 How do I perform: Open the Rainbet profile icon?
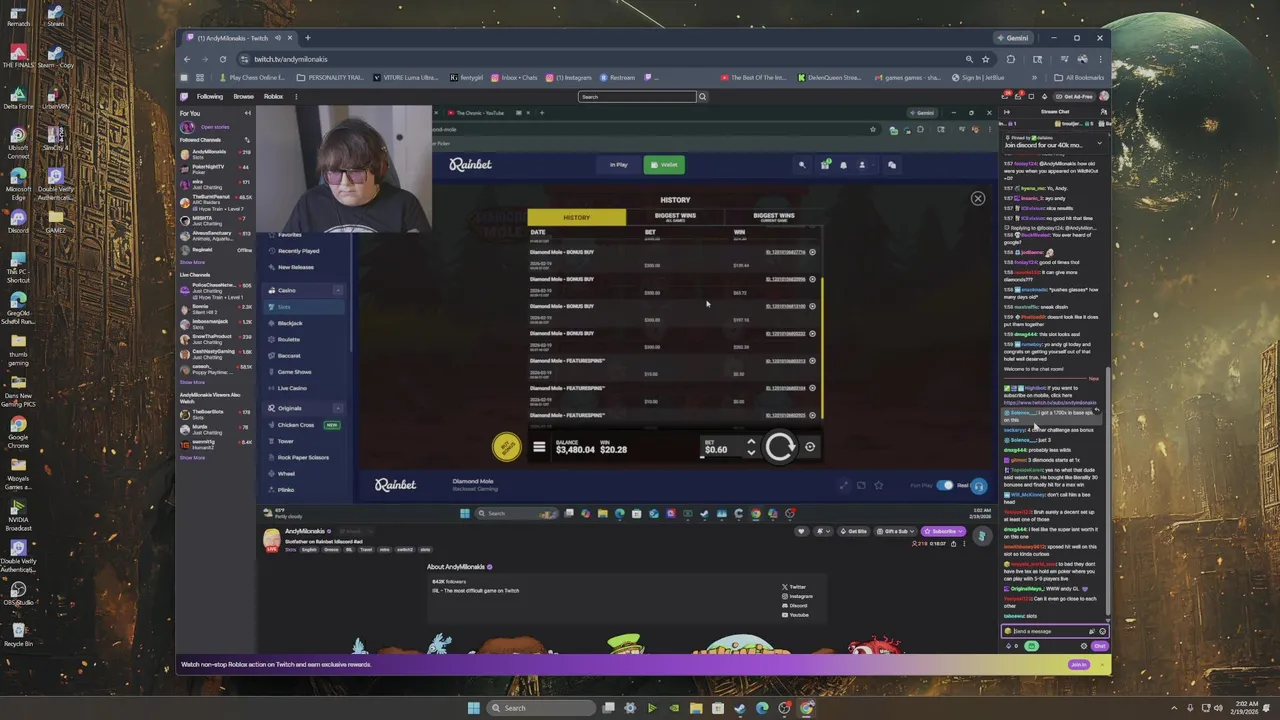click(x=862, y=165)
